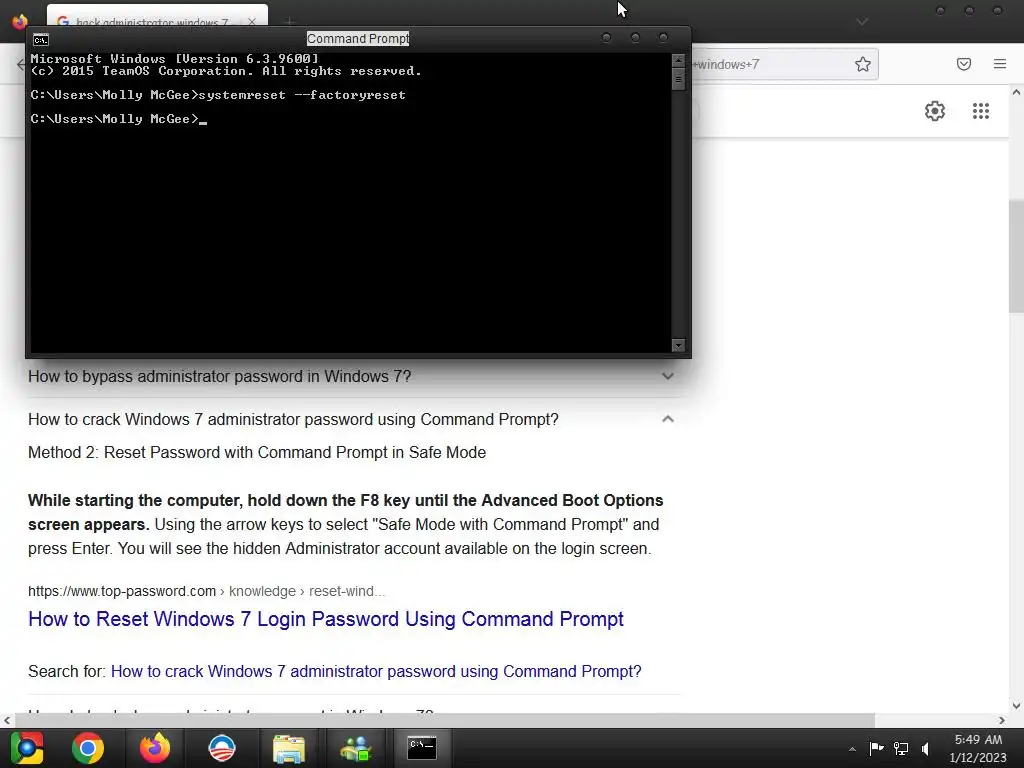Search for 'How to crack Windows 7' link
Viewport: 1024px width, 768px height.
tap(376, 671)
